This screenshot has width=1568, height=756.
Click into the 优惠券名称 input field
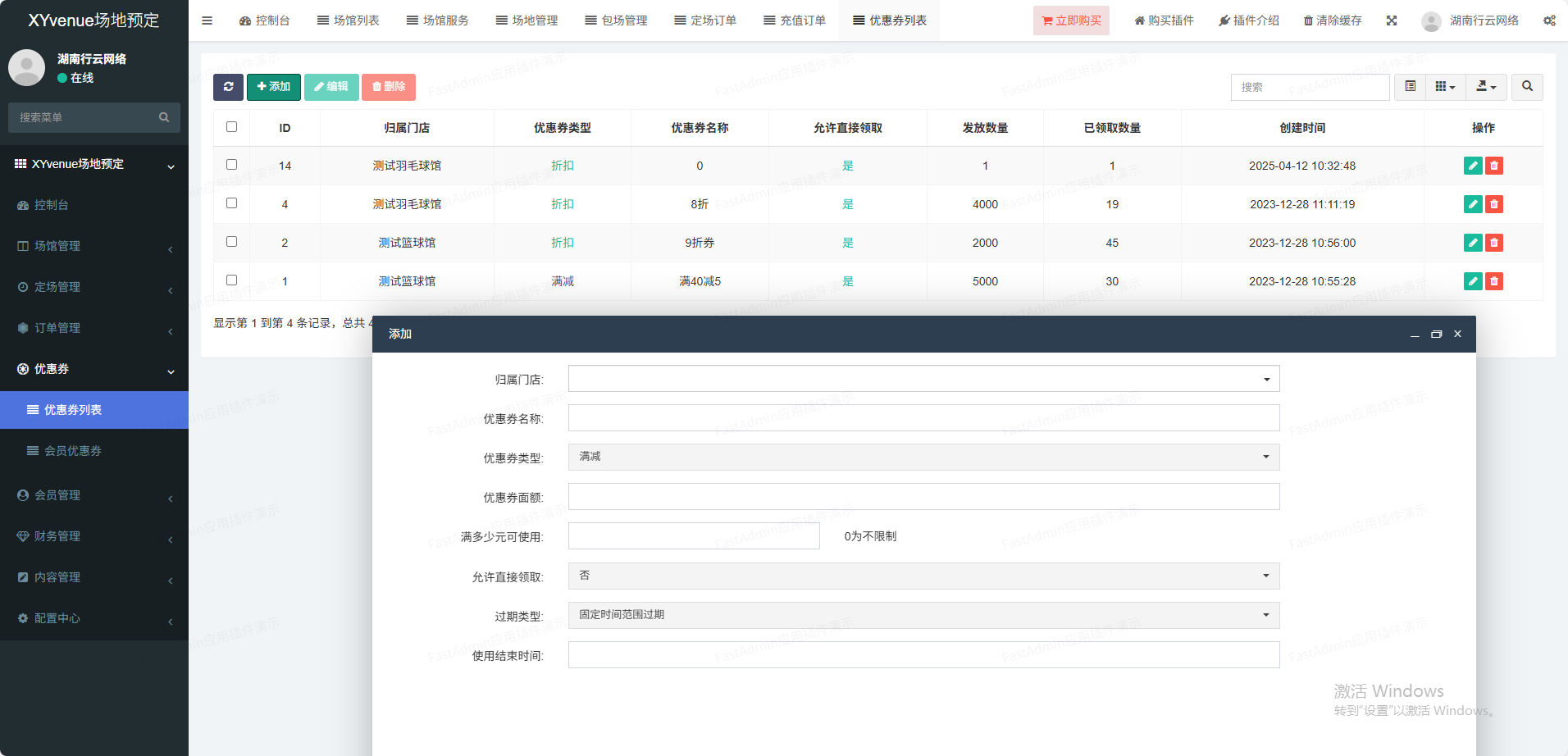923,418
